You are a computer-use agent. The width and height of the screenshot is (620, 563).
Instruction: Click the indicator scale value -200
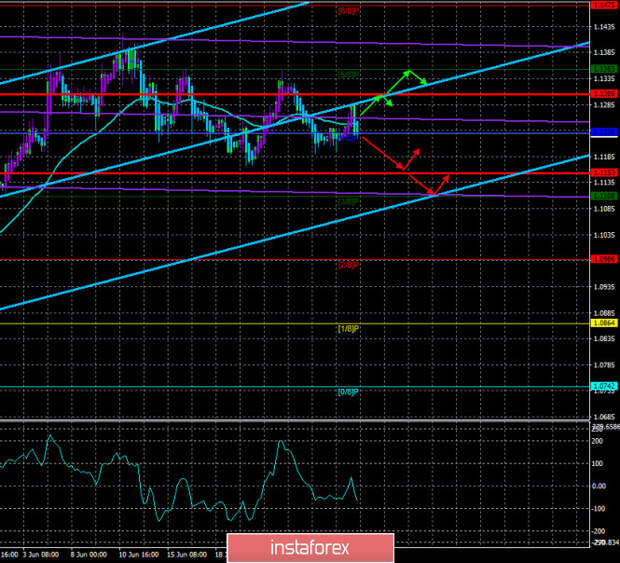tap(597, 531)
